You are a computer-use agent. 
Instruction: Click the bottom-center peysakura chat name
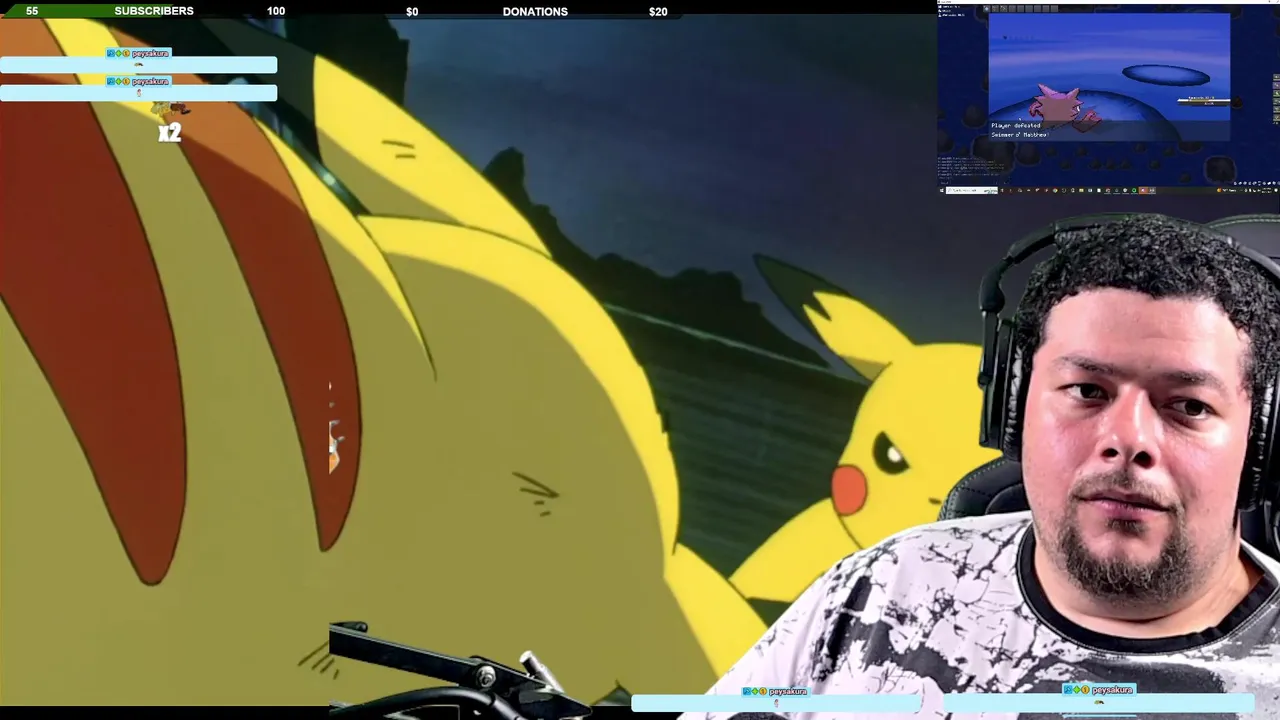787,691
